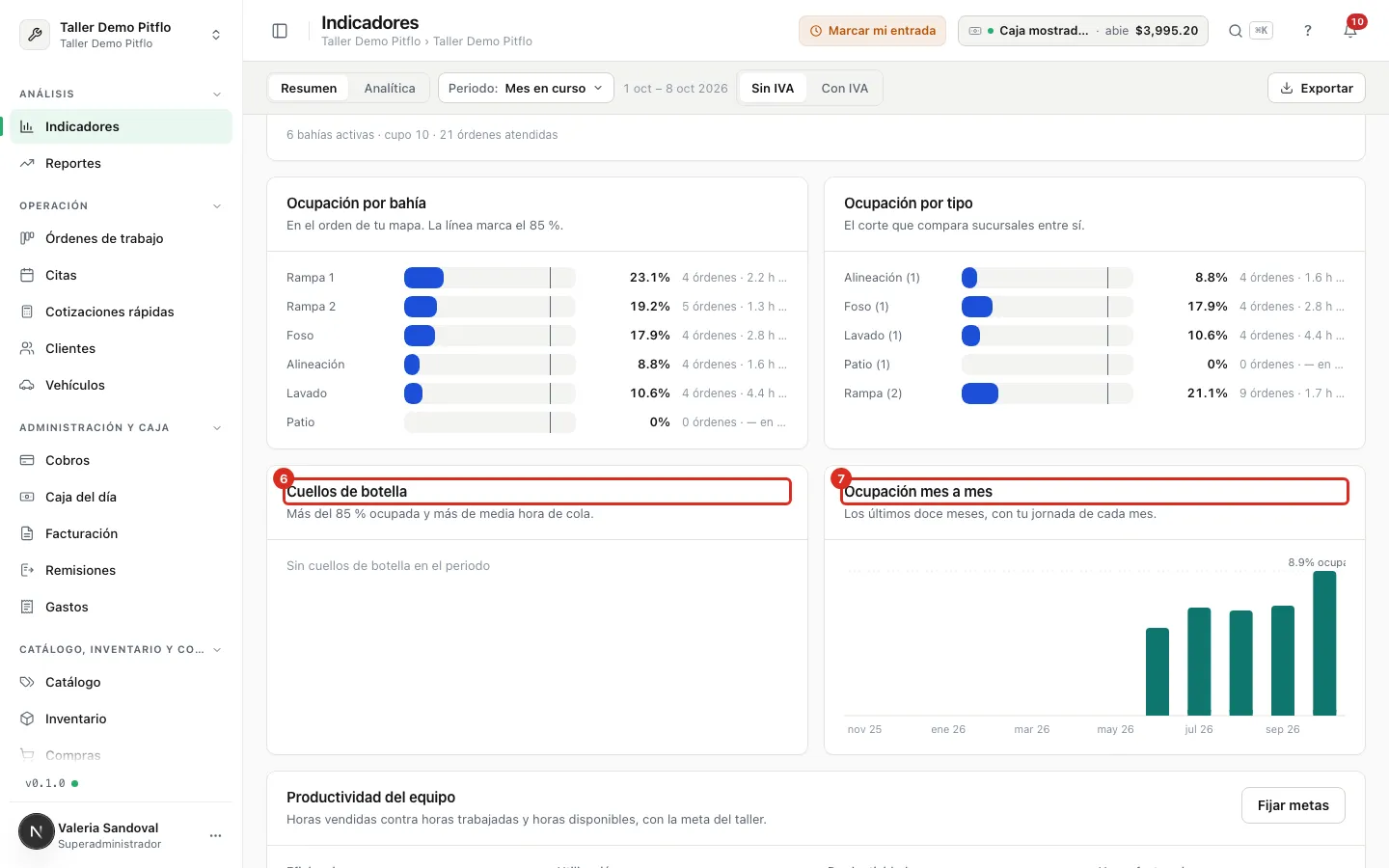This screenshot has width=1389, height=868.
Task: Open Caja del día
Action: [121, 497]
